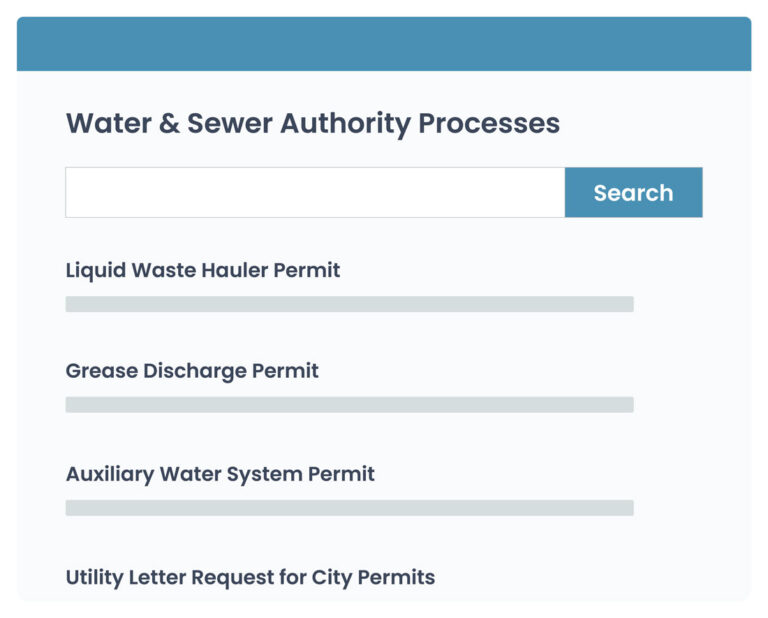
Task: Submit the query with the blue Search button
Action: click(633, 192)
